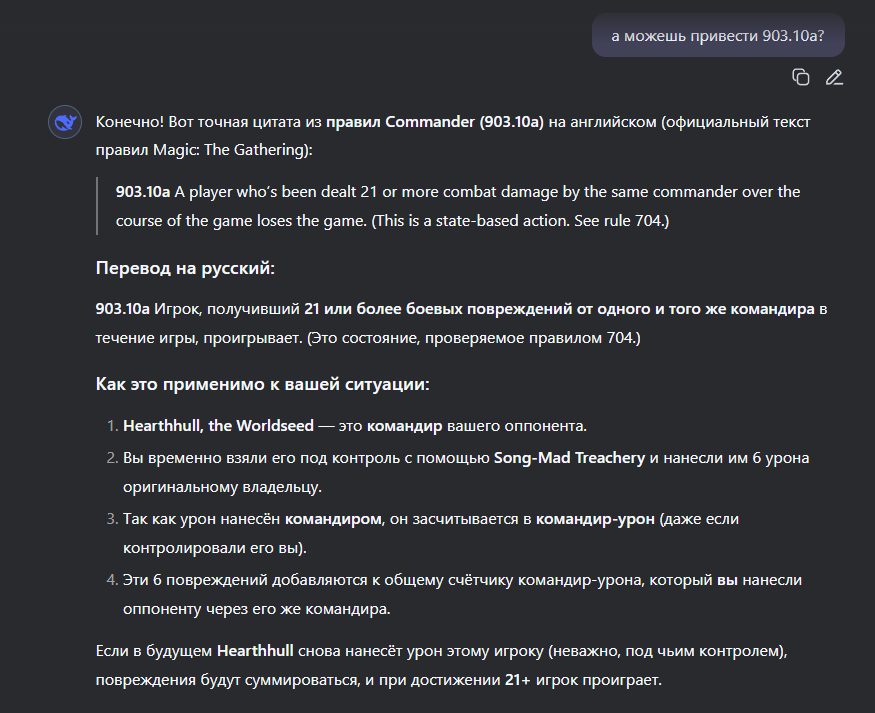Select the user message bubble text

pyautogui.click(x=717, y=35)
